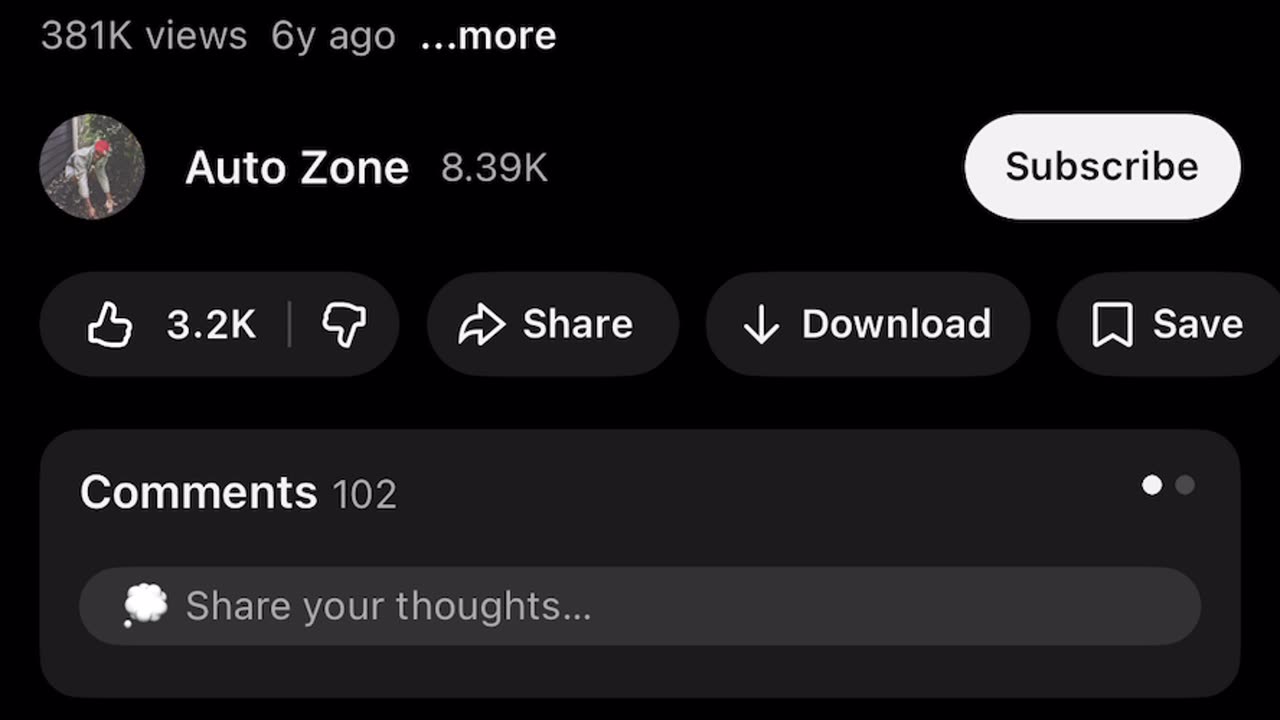Switch to the second gray pagination dot
This screenshot has width=1280, height=720.
(1185, 485)
